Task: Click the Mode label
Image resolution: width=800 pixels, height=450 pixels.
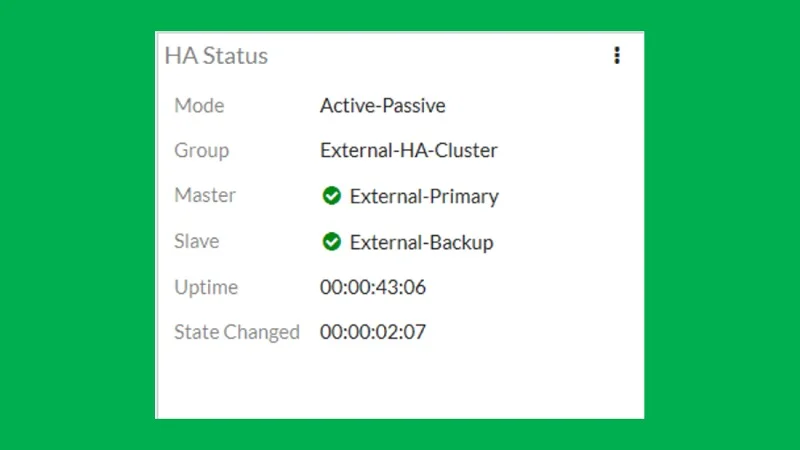Action: pyautogui.click(x=199, y=106)
